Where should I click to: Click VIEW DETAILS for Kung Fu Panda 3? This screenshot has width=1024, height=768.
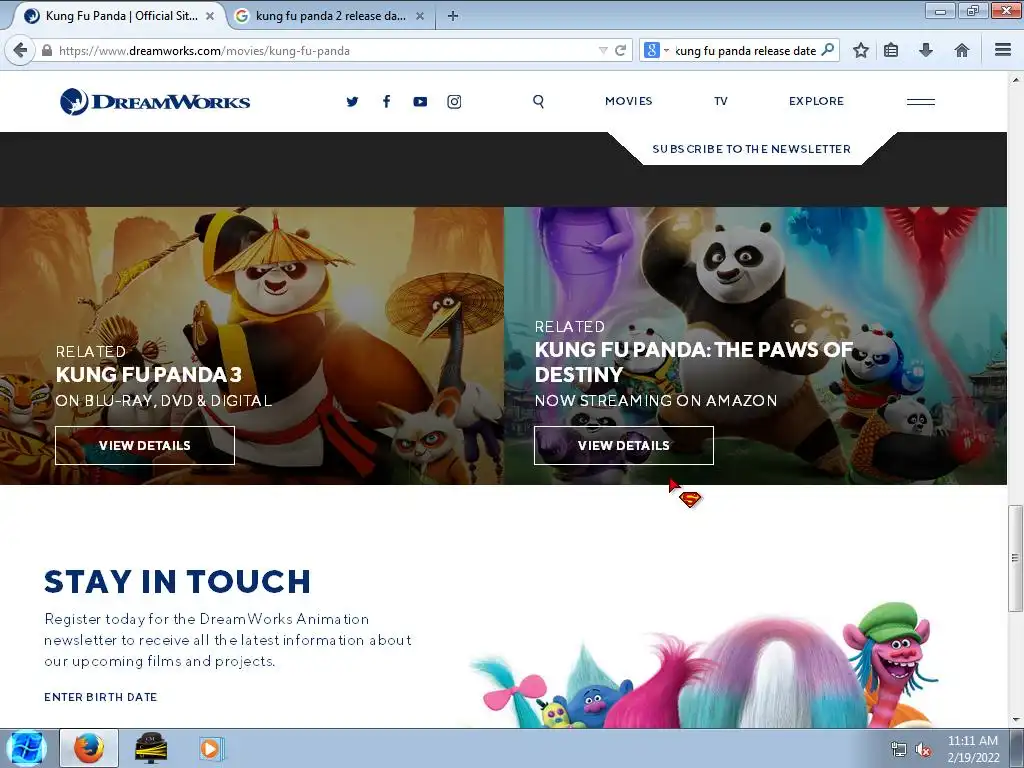click(x=144, y=445)
